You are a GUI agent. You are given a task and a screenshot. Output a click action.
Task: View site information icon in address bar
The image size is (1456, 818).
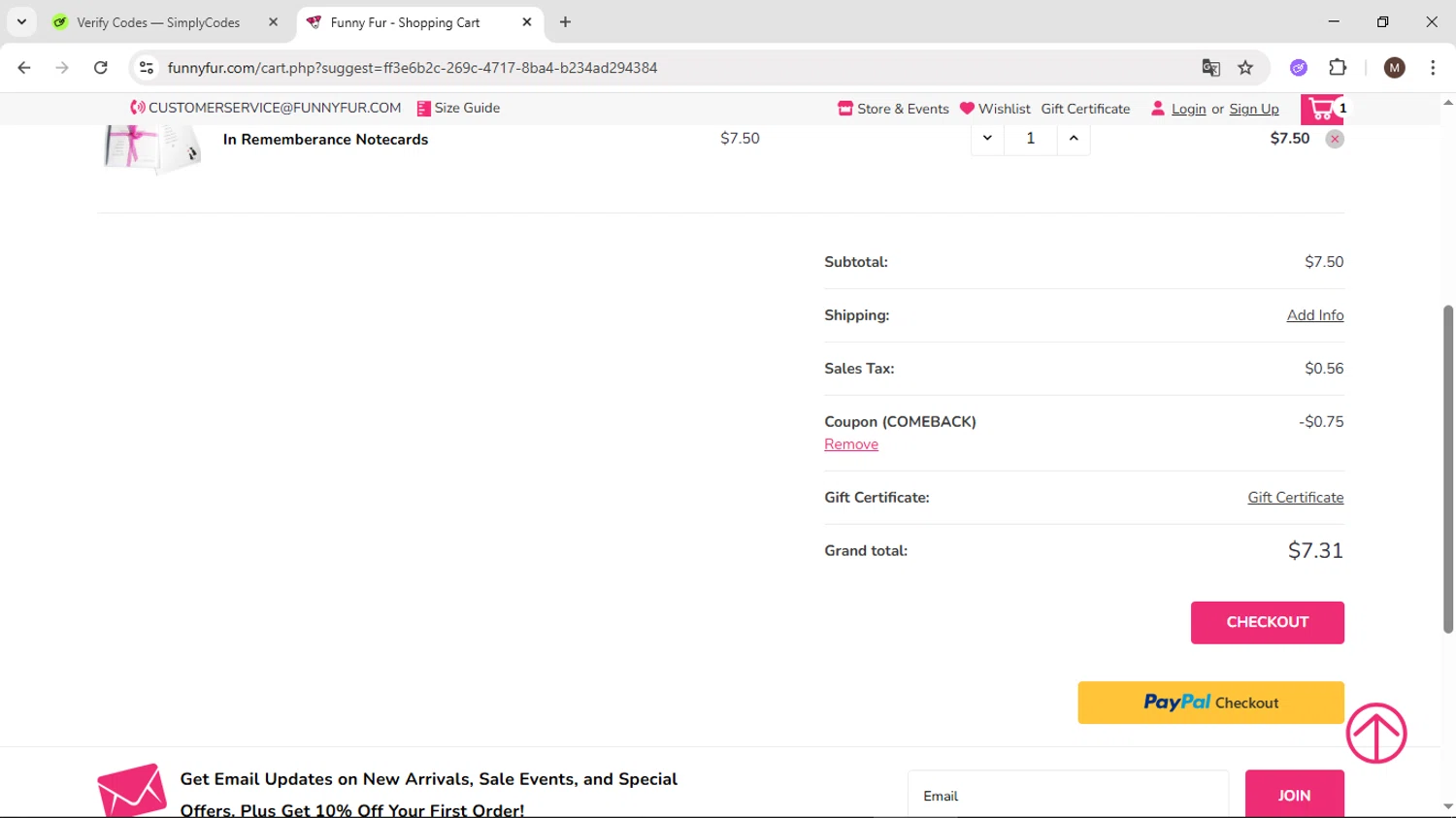(147, 68)
